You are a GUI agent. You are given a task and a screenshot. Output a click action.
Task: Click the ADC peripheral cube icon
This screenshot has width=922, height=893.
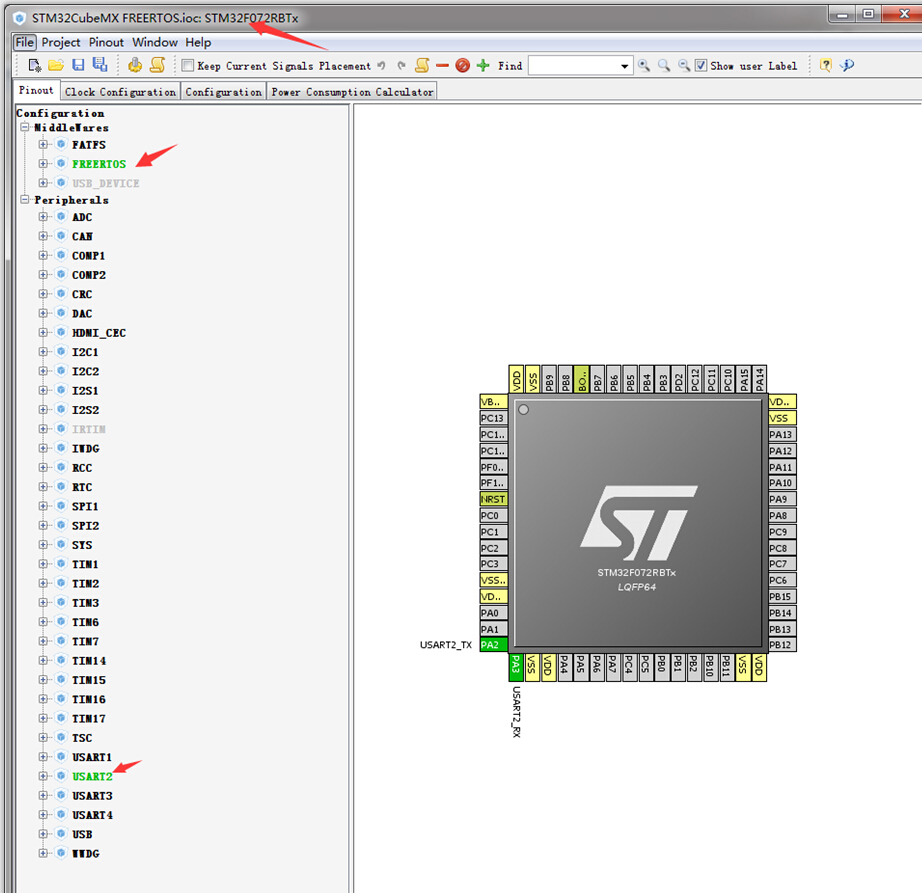61,216
